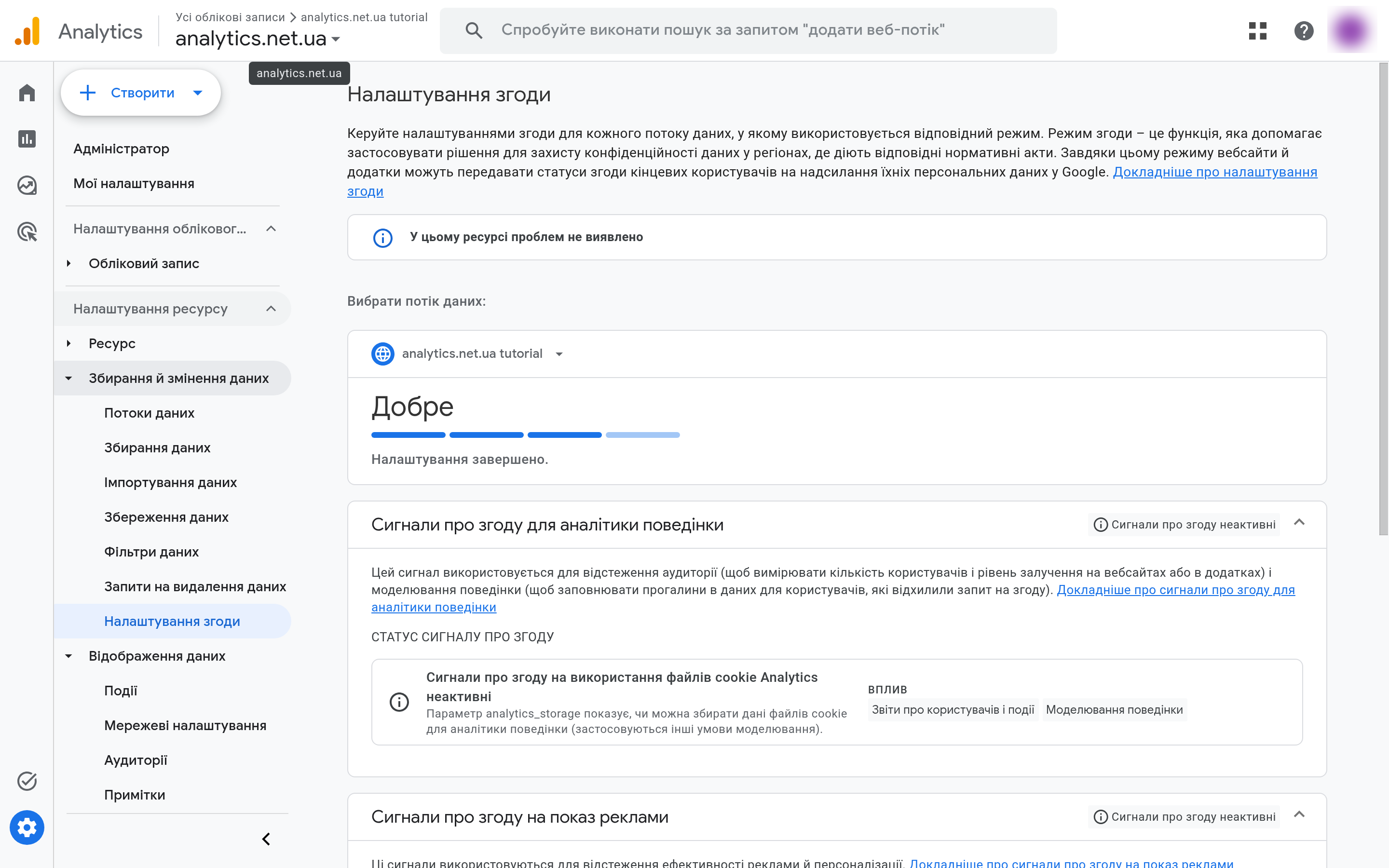The height and width of the screenshot is (868, 1389).
Task: Select Імпортування даних in sidebar
Action: [x=170, y=482]
